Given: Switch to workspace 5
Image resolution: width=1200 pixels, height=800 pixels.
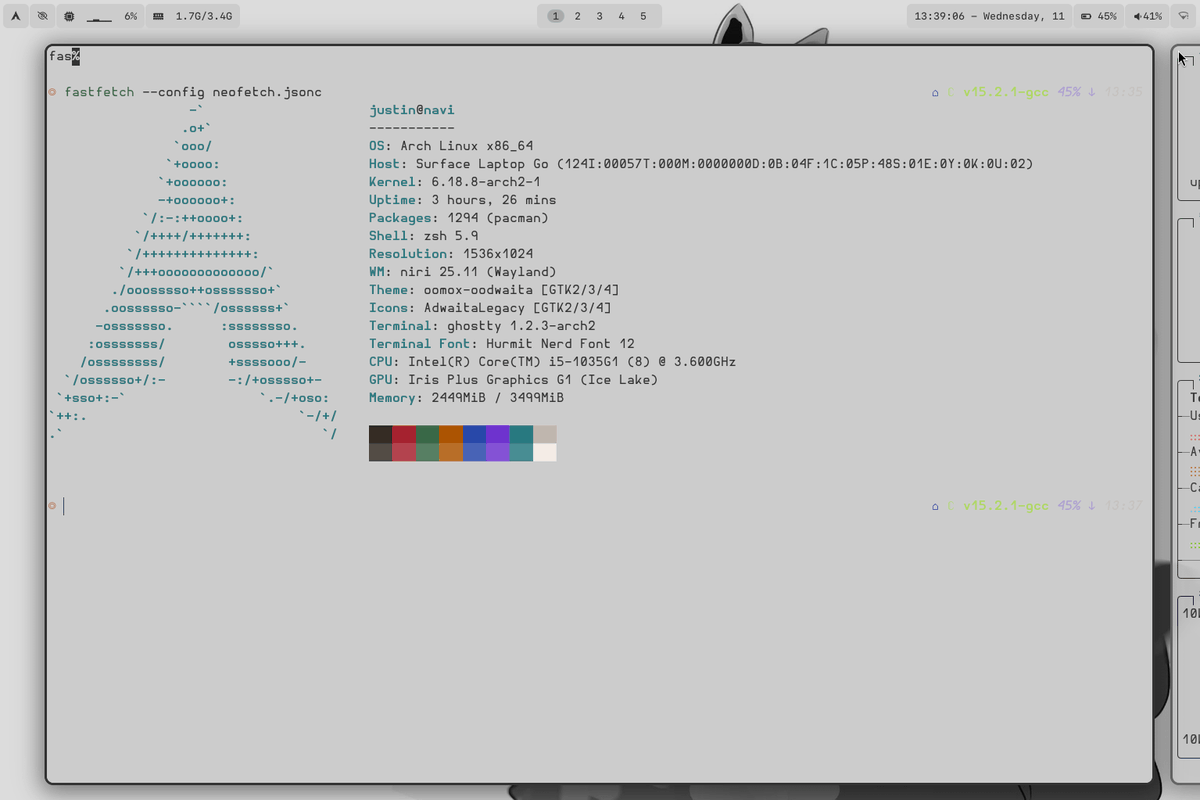Looking at the screenshot, I should point(643,16).
